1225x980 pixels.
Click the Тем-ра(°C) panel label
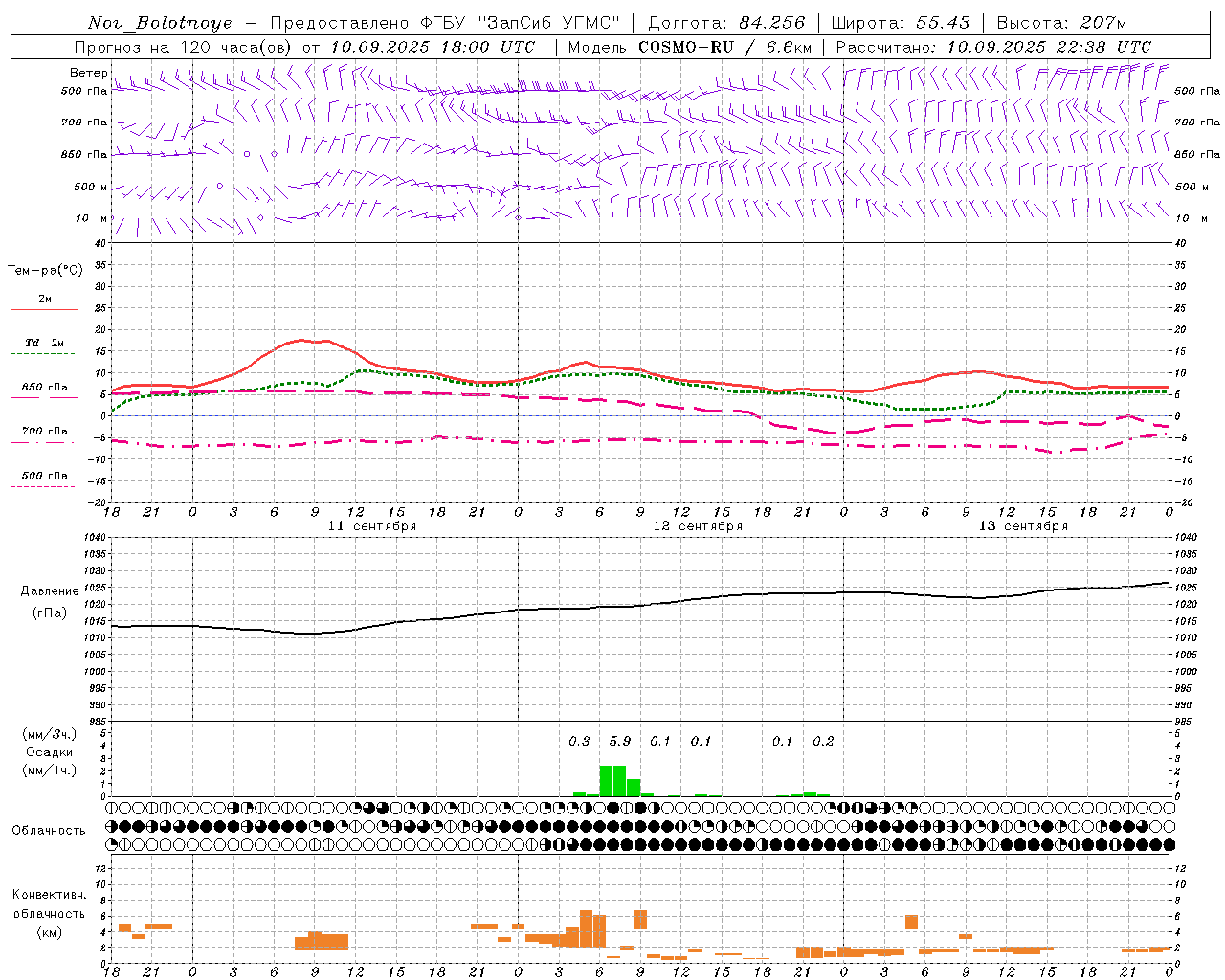click(x=45, y=271)
